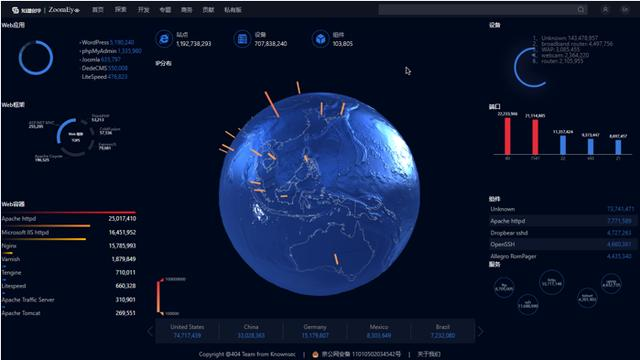640x360 pixels.
Task: Open the 私有版 menu item
Action: tap(233, 10)
